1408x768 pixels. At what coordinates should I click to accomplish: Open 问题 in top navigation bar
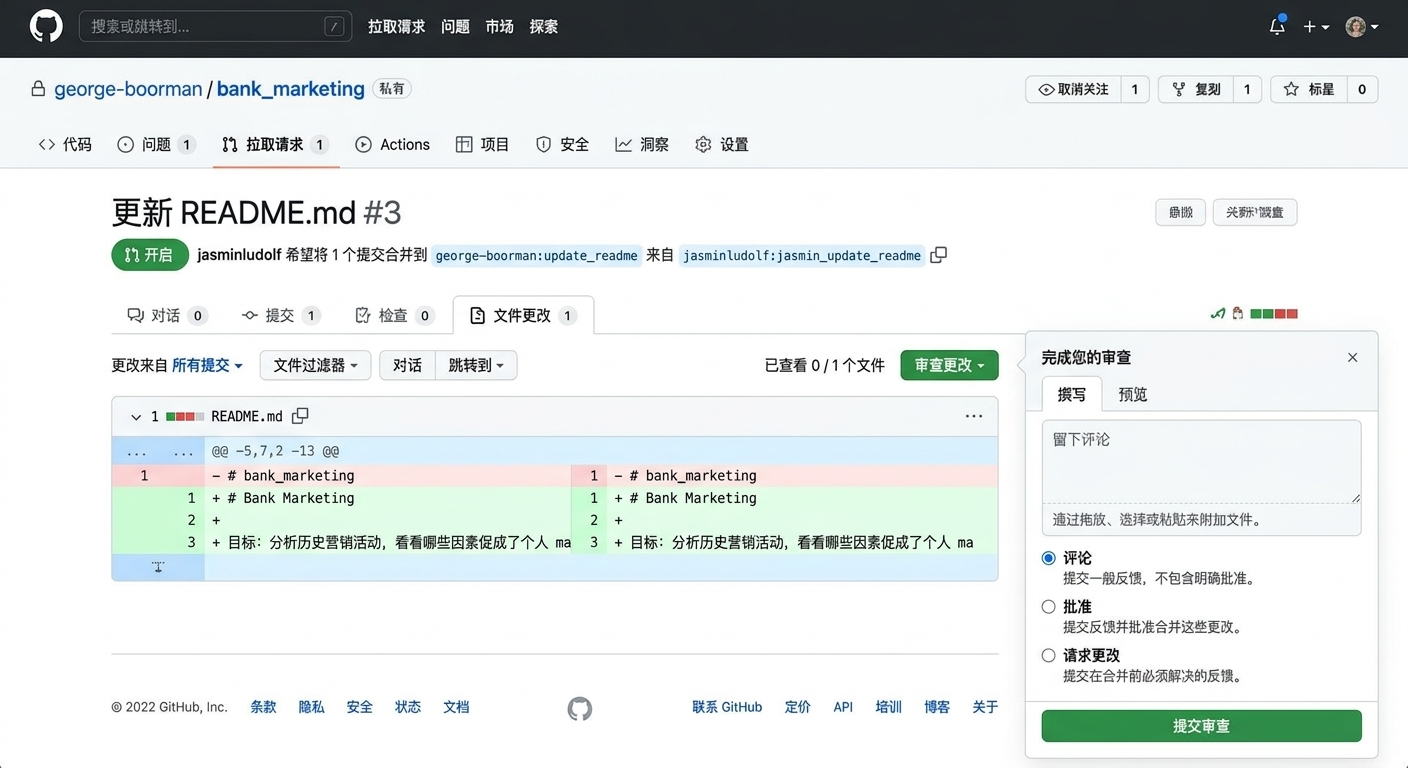pos(455,27)
